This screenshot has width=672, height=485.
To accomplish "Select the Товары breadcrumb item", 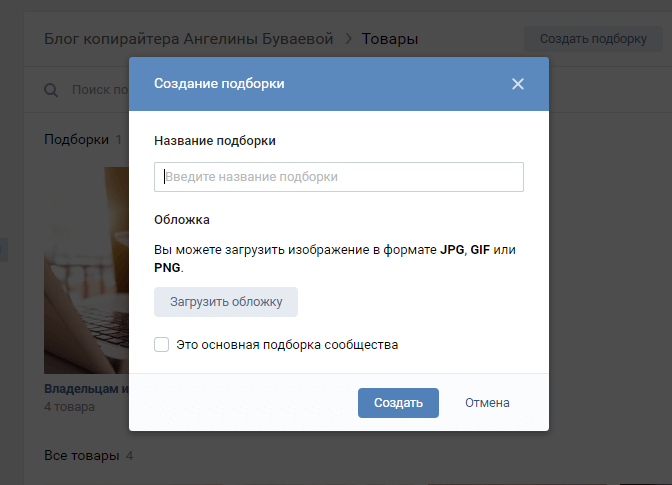I will (390, 39).
